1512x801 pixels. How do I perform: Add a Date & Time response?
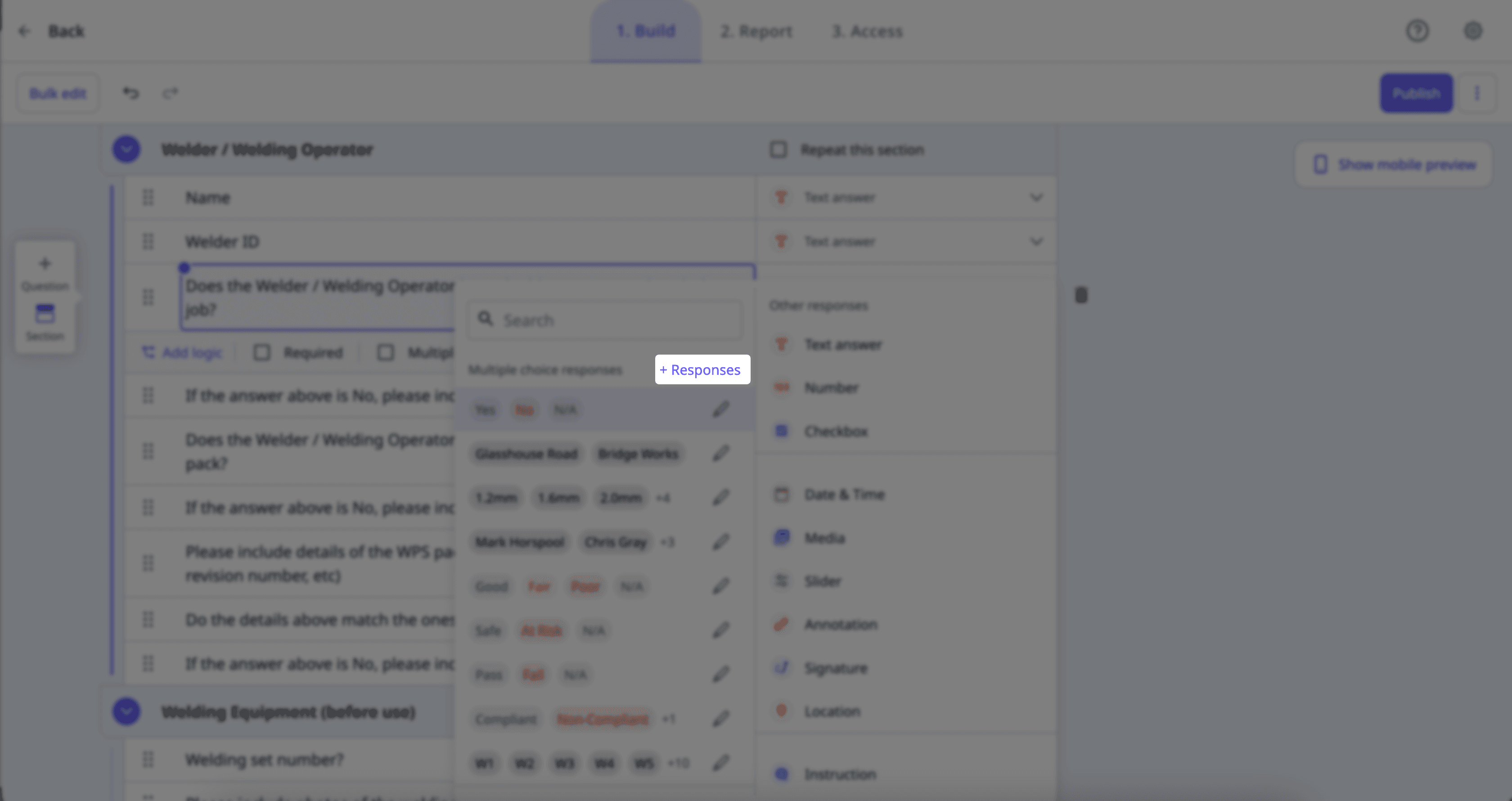coord(844,494)
